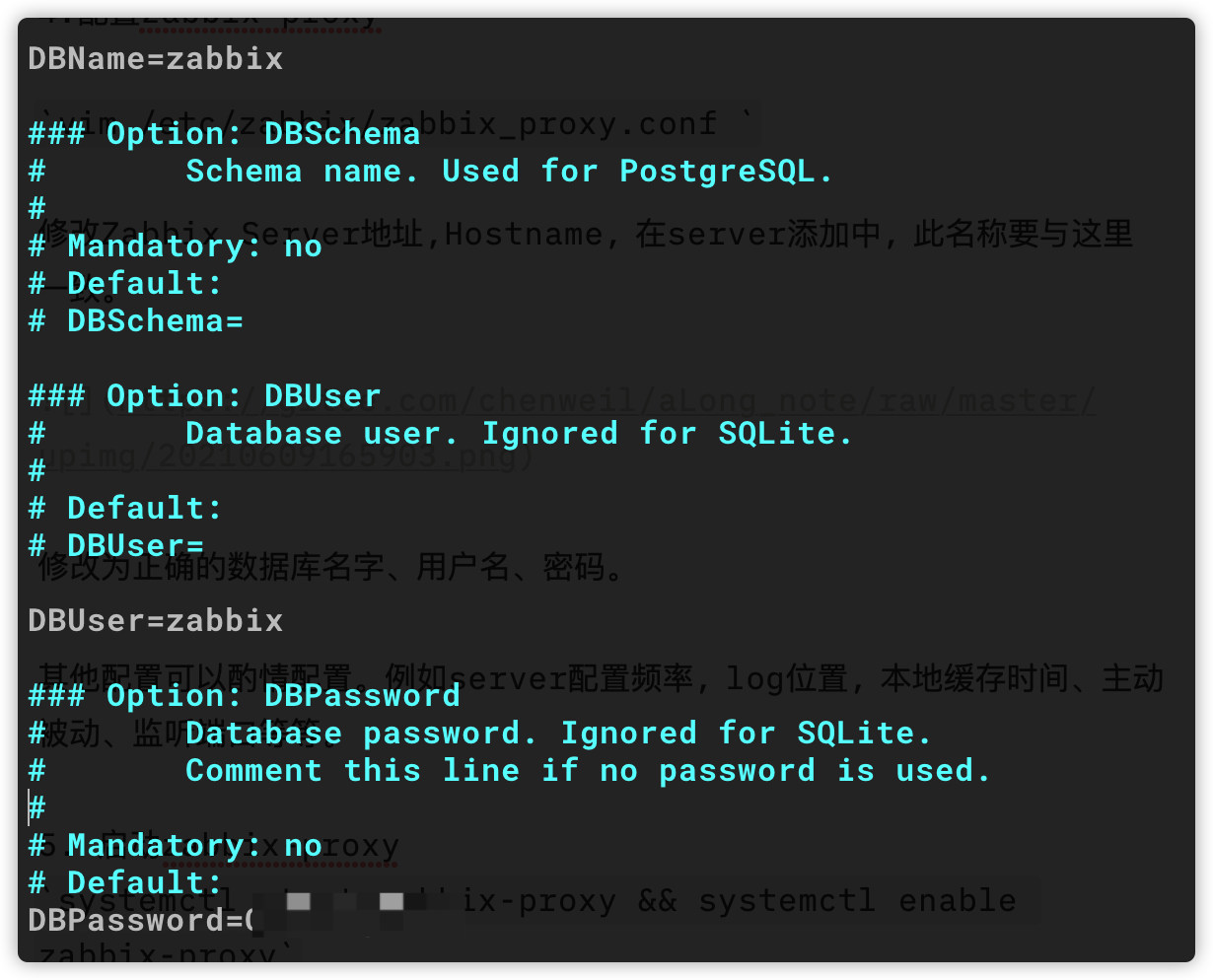Click '# Mandatory: no' under DBSchema
This screenshot has height=980, width=1213.
[176, 246]
